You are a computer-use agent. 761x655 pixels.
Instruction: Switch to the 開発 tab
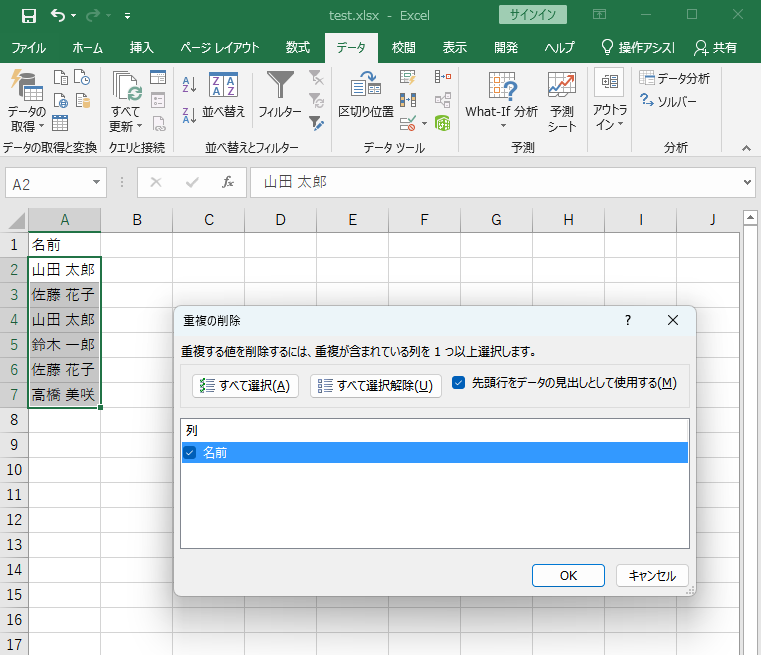click(x=506, y=48)
